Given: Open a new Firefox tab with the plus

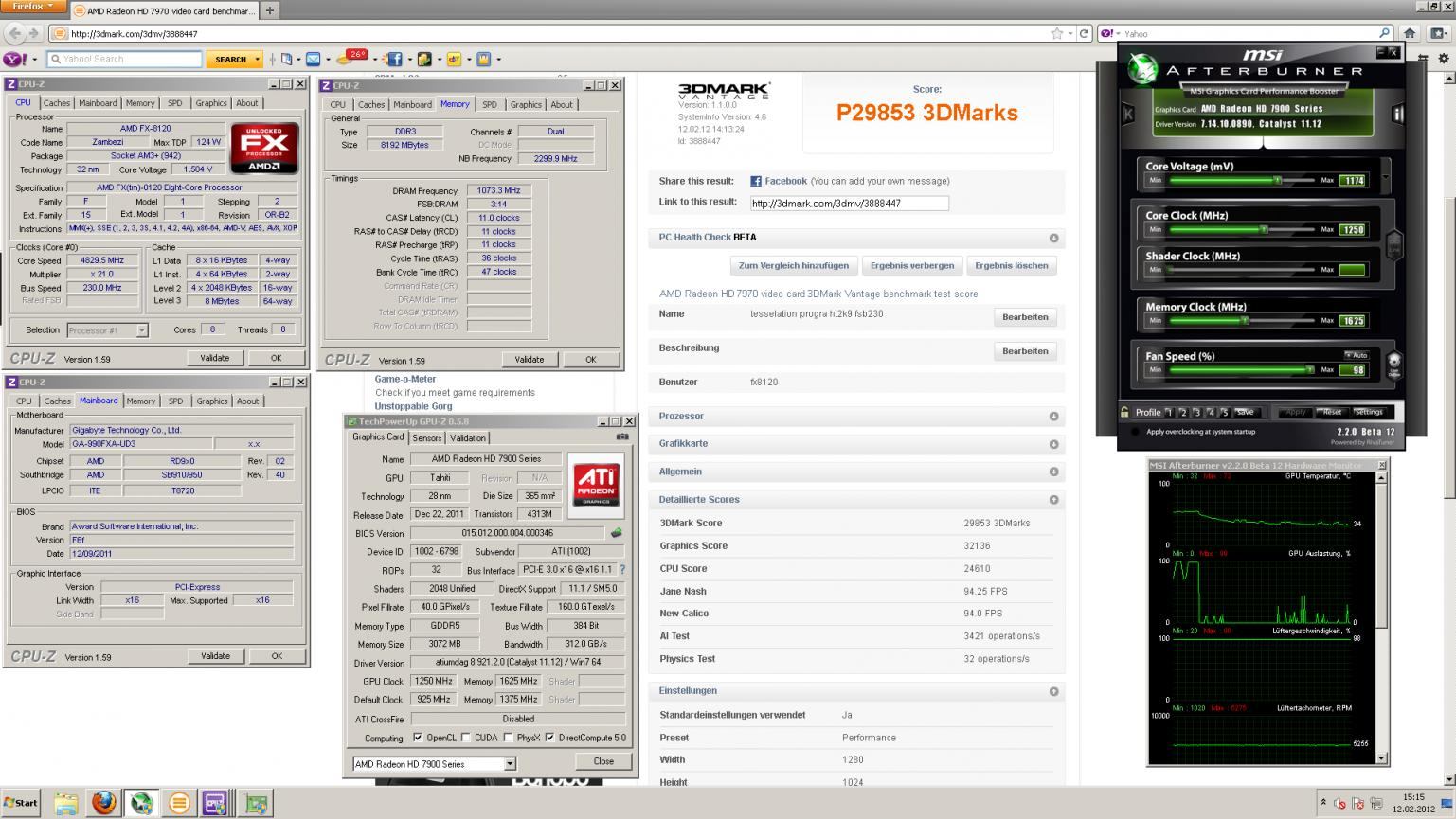Looking at the screenshot, I should coord(270,10).
